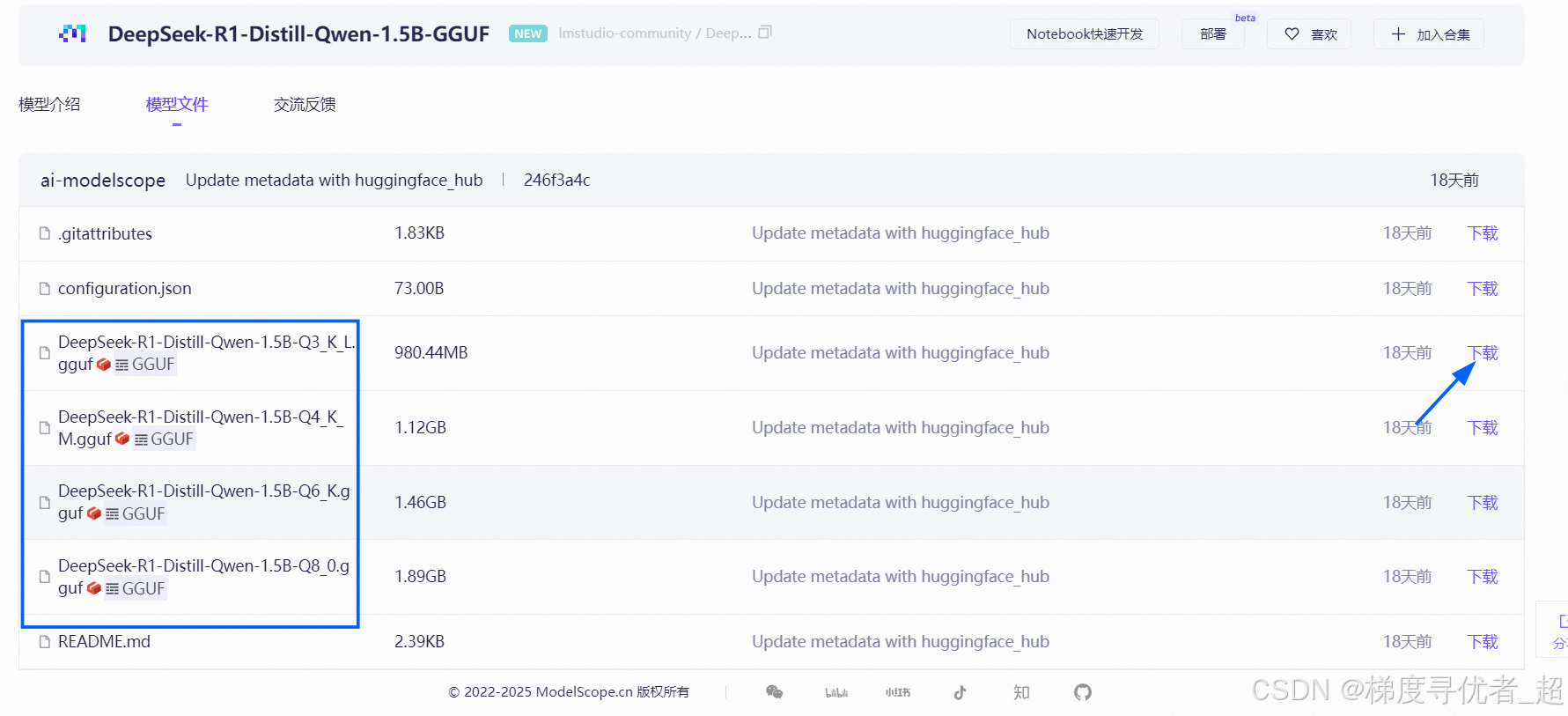
Task: Open the DeepSeek-R1-Distill-Qwen-1.5B-Q6_K.gguf file name
Action: click(204, 502)
